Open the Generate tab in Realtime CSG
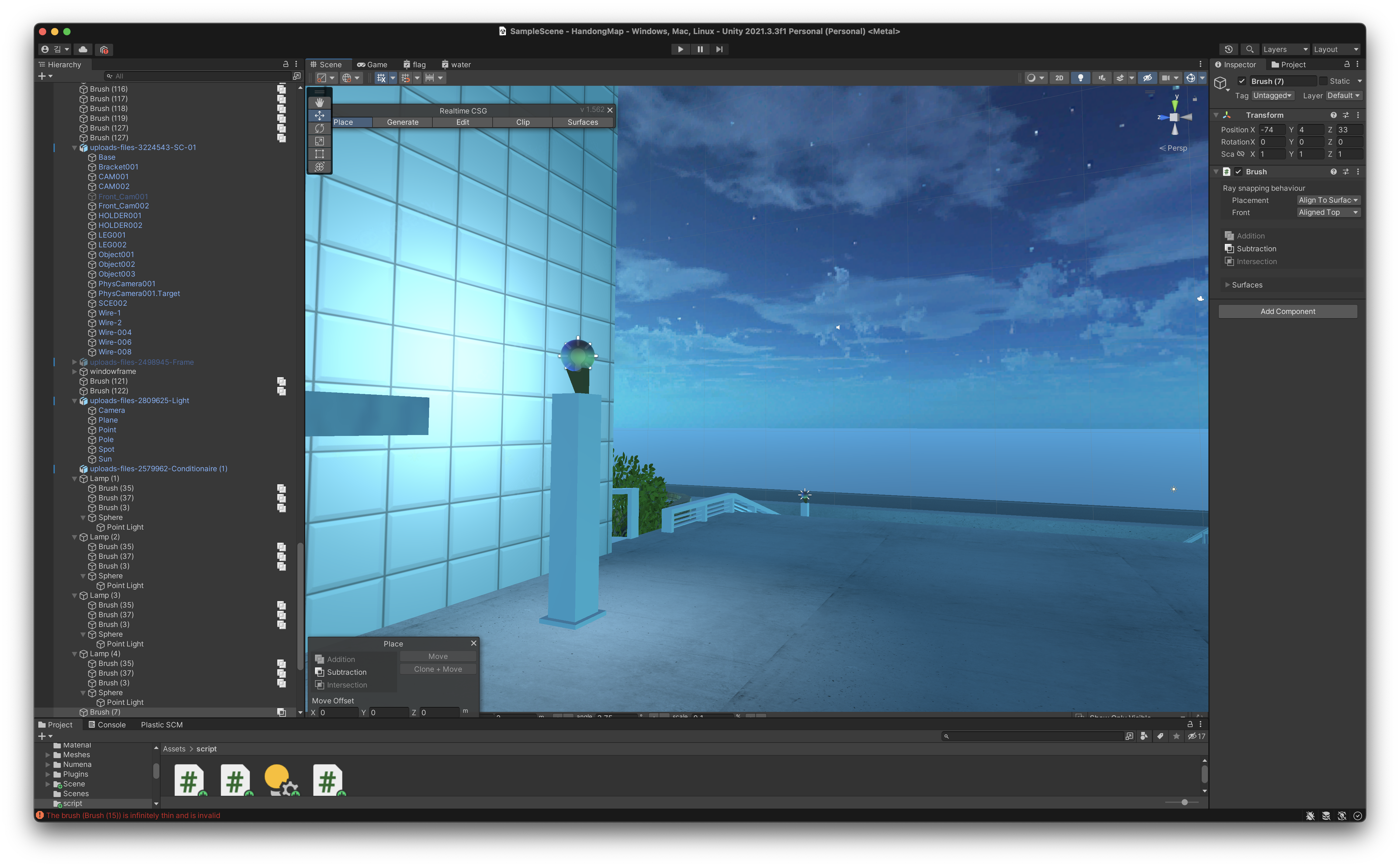The image size is (1400, 867). 402,122
